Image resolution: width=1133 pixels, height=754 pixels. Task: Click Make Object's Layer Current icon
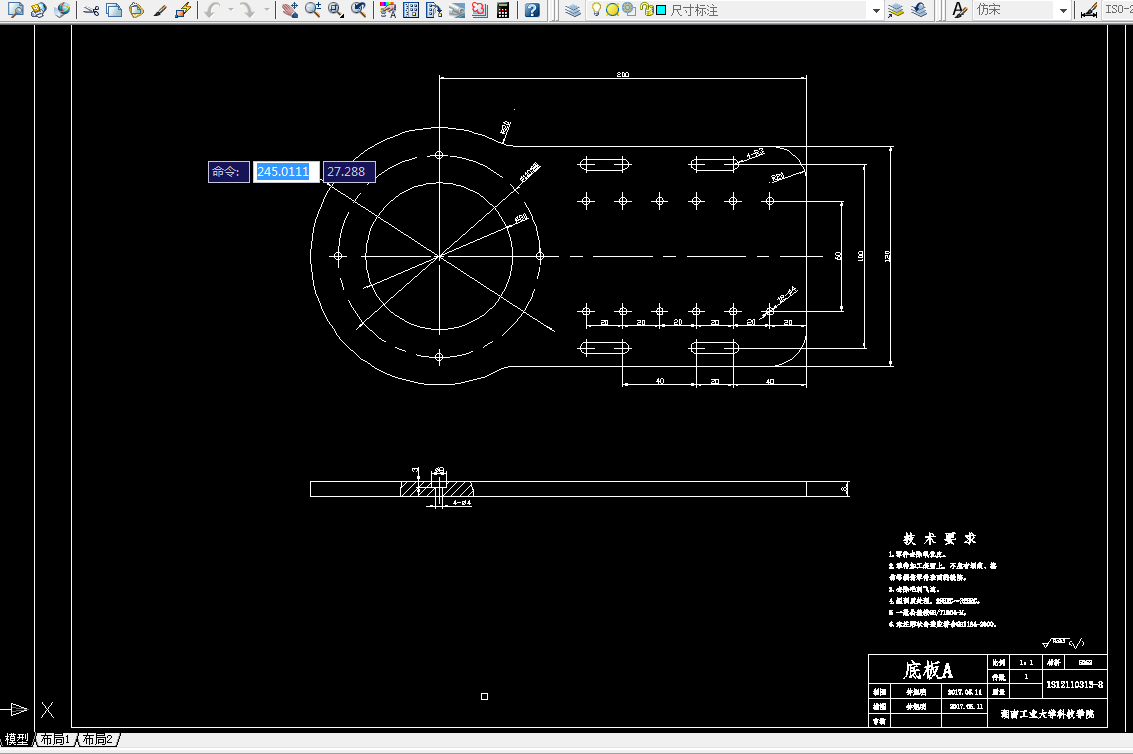click(x=896, y=10)
